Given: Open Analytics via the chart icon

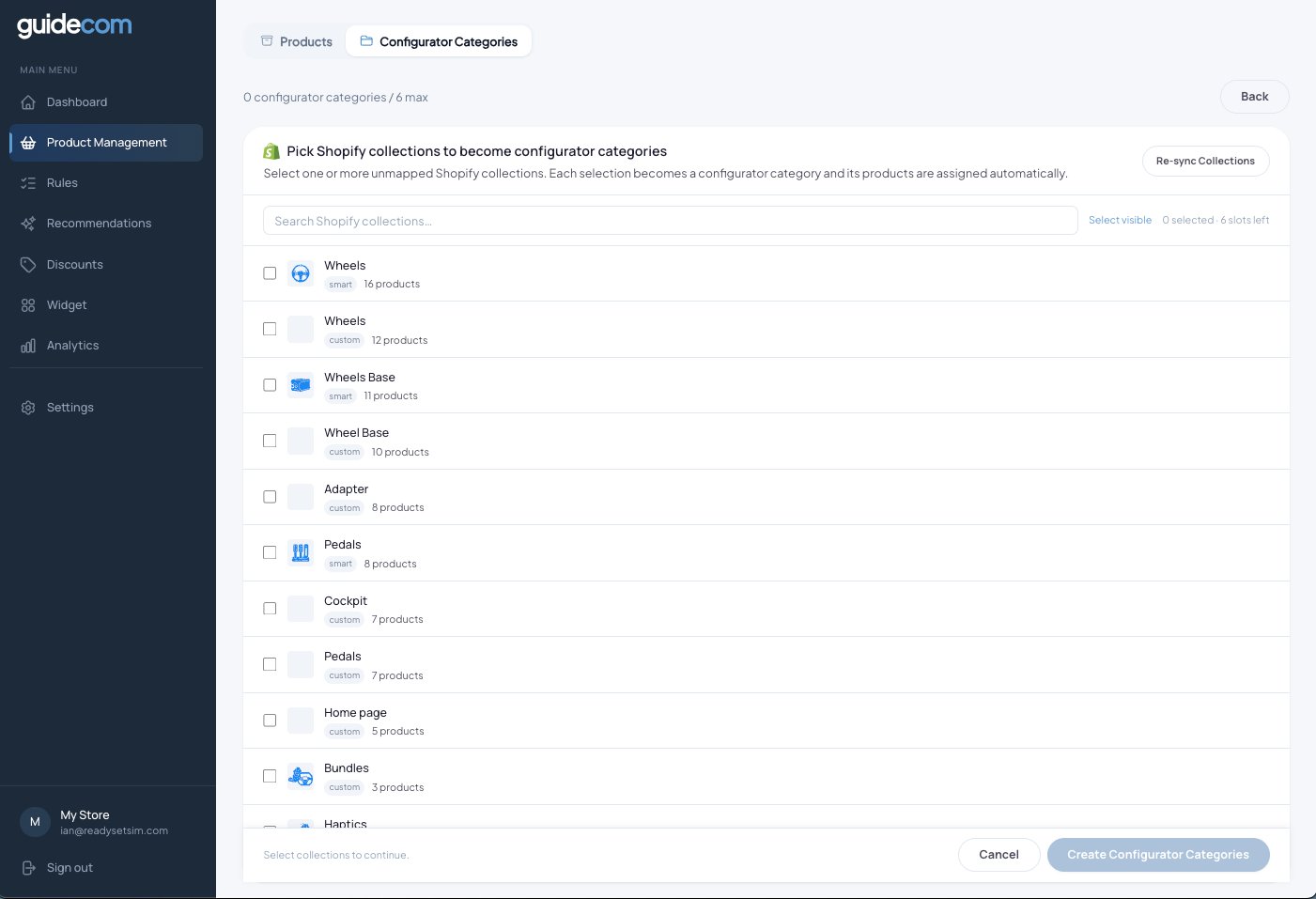Looking at the screenshot, I should point(29,345).
